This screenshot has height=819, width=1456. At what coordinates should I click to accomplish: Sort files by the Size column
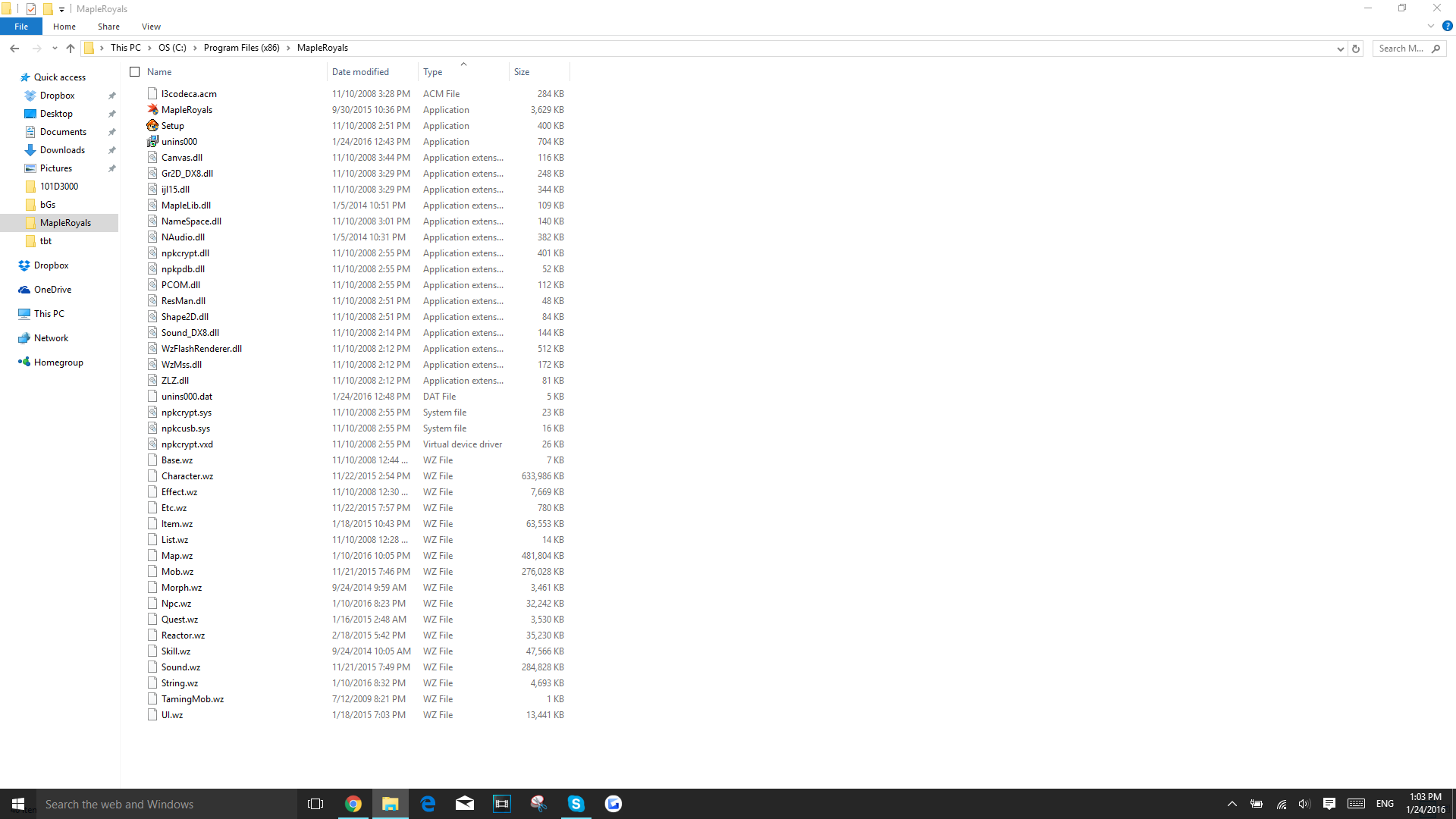522,72
